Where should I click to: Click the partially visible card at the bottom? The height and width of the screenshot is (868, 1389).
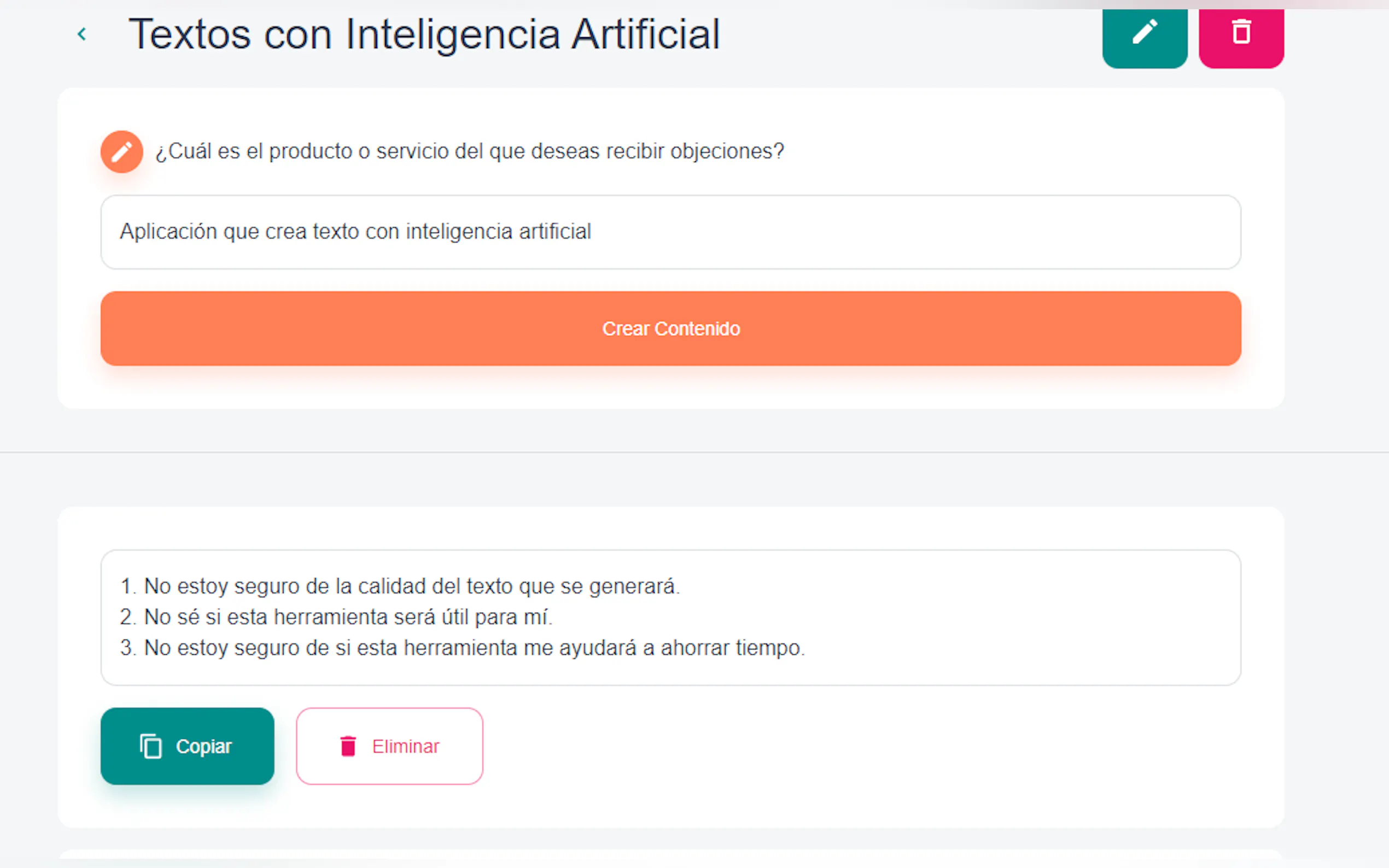(670, 855)
